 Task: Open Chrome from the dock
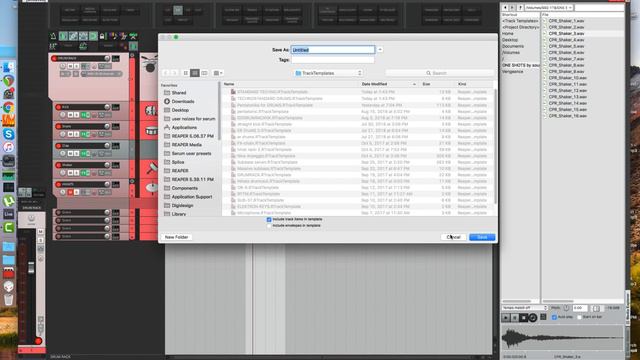point(9,108)
